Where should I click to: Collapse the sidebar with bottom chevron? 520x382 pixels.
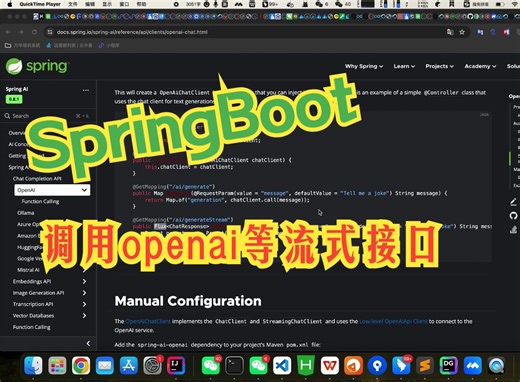pyautogui.click(x=88, y=343)
